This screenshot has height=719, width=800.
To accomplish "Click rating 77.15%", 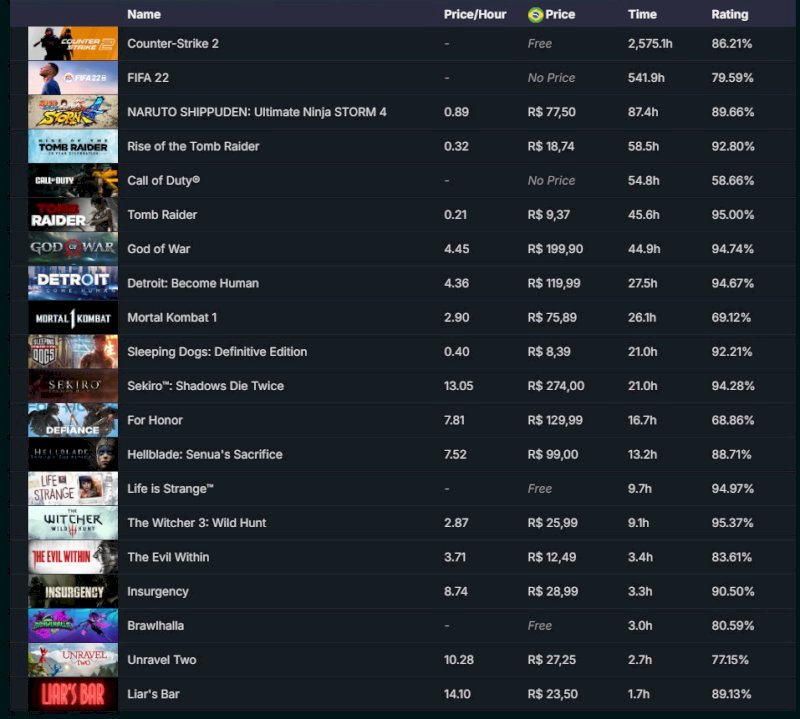I will click(x=730, y=660).
